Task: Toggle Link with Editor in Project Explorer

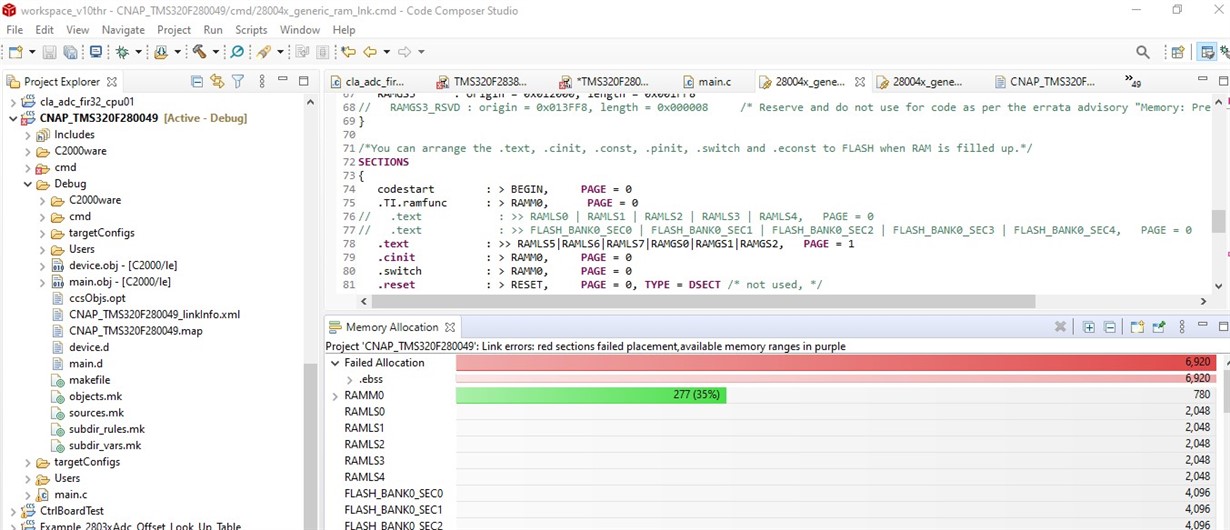Action: point(217,81)
